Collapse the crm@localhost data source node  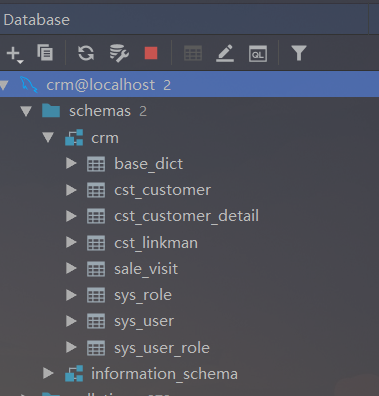click(x=4, y=85)
